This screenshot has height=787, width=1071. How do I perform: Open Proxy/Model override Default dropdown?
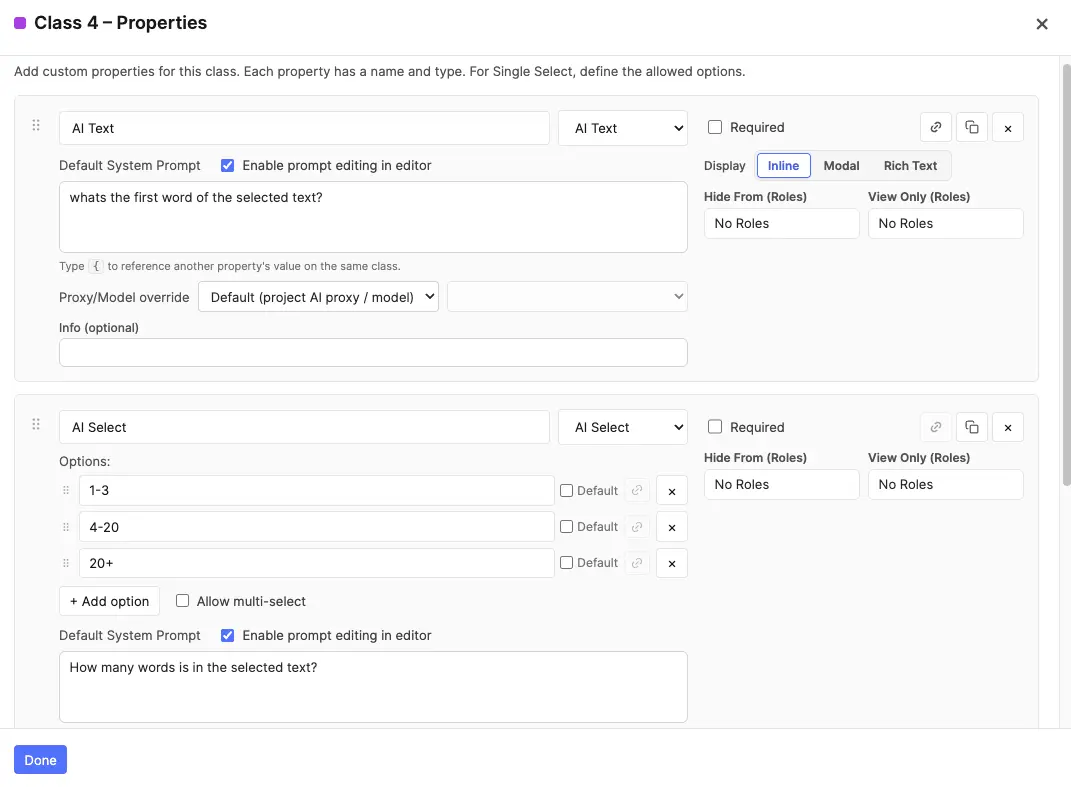(x=318, y=296)
